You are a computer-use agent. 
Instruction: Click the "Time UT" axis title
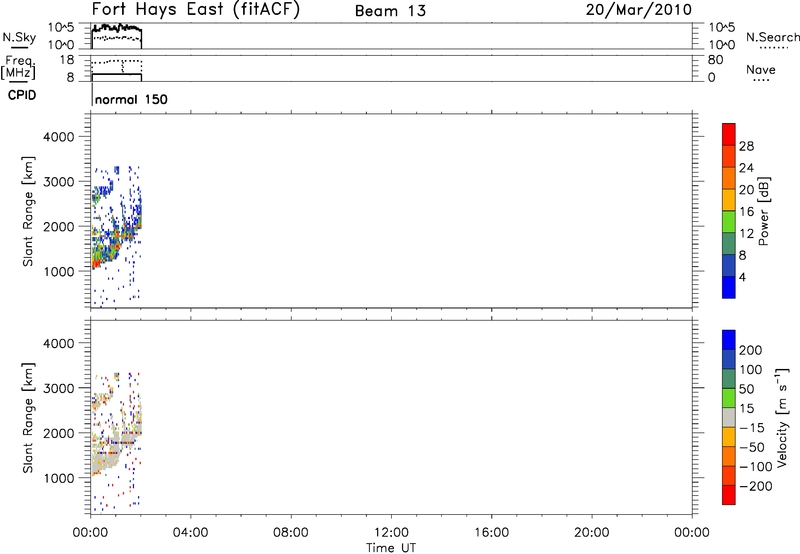click(391, 548)
